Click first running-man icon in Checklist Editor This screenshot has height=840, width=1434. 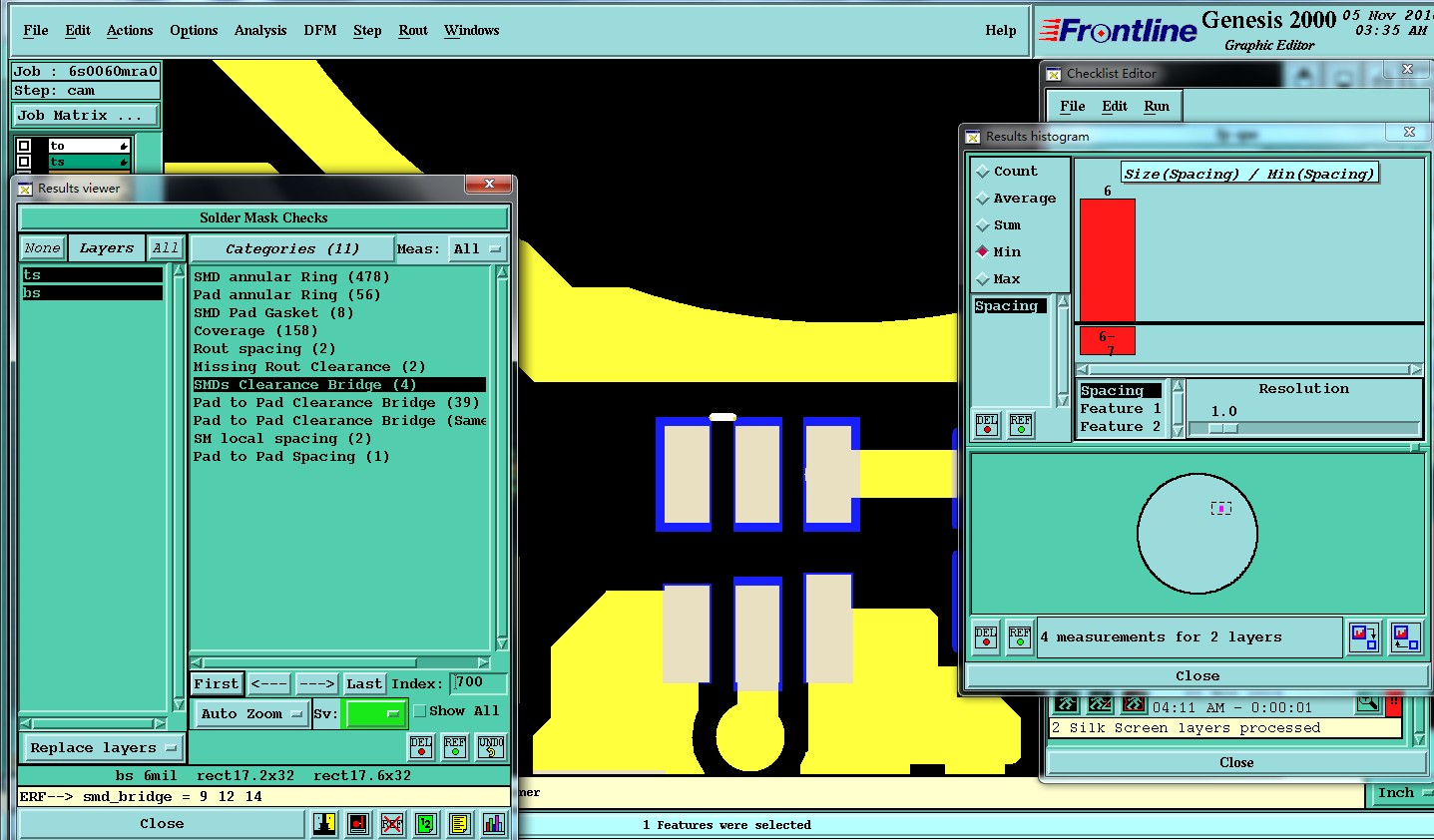pos(1066,705)
